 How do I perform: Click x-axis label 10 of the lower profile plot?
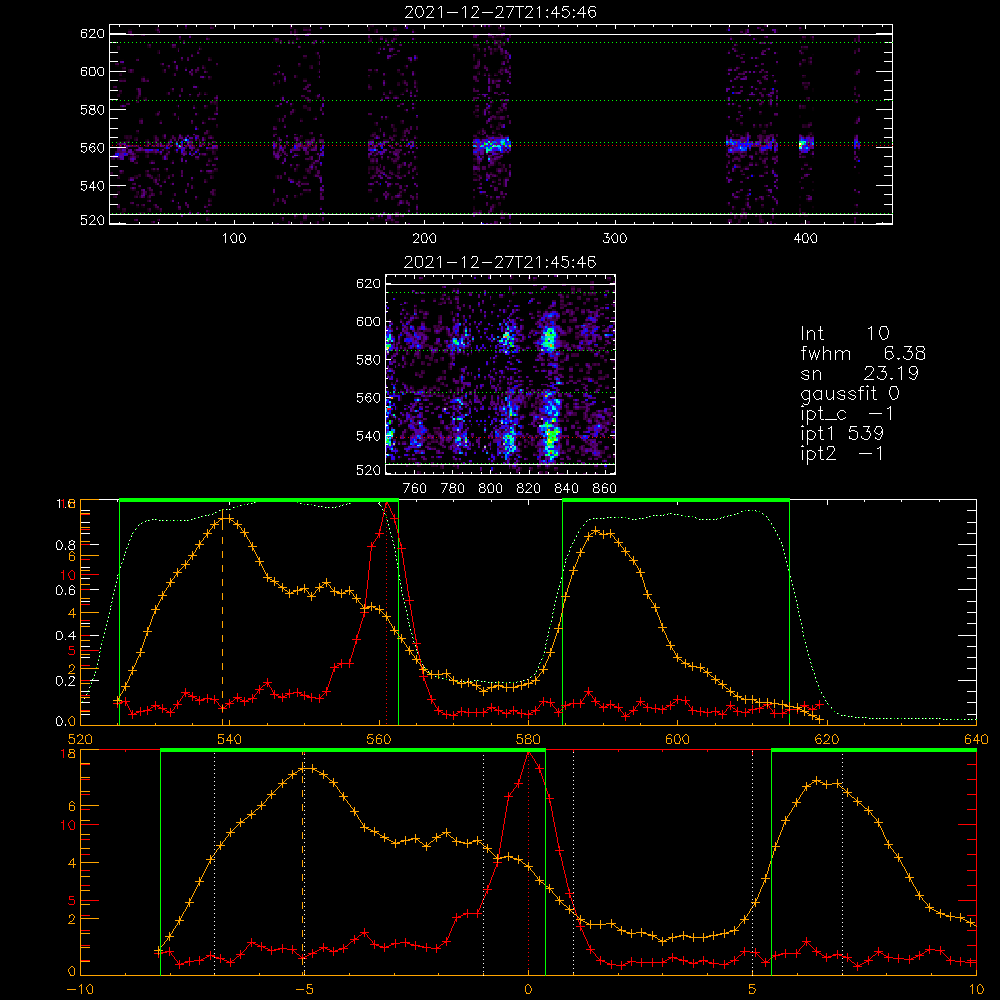tap(976, 990)
